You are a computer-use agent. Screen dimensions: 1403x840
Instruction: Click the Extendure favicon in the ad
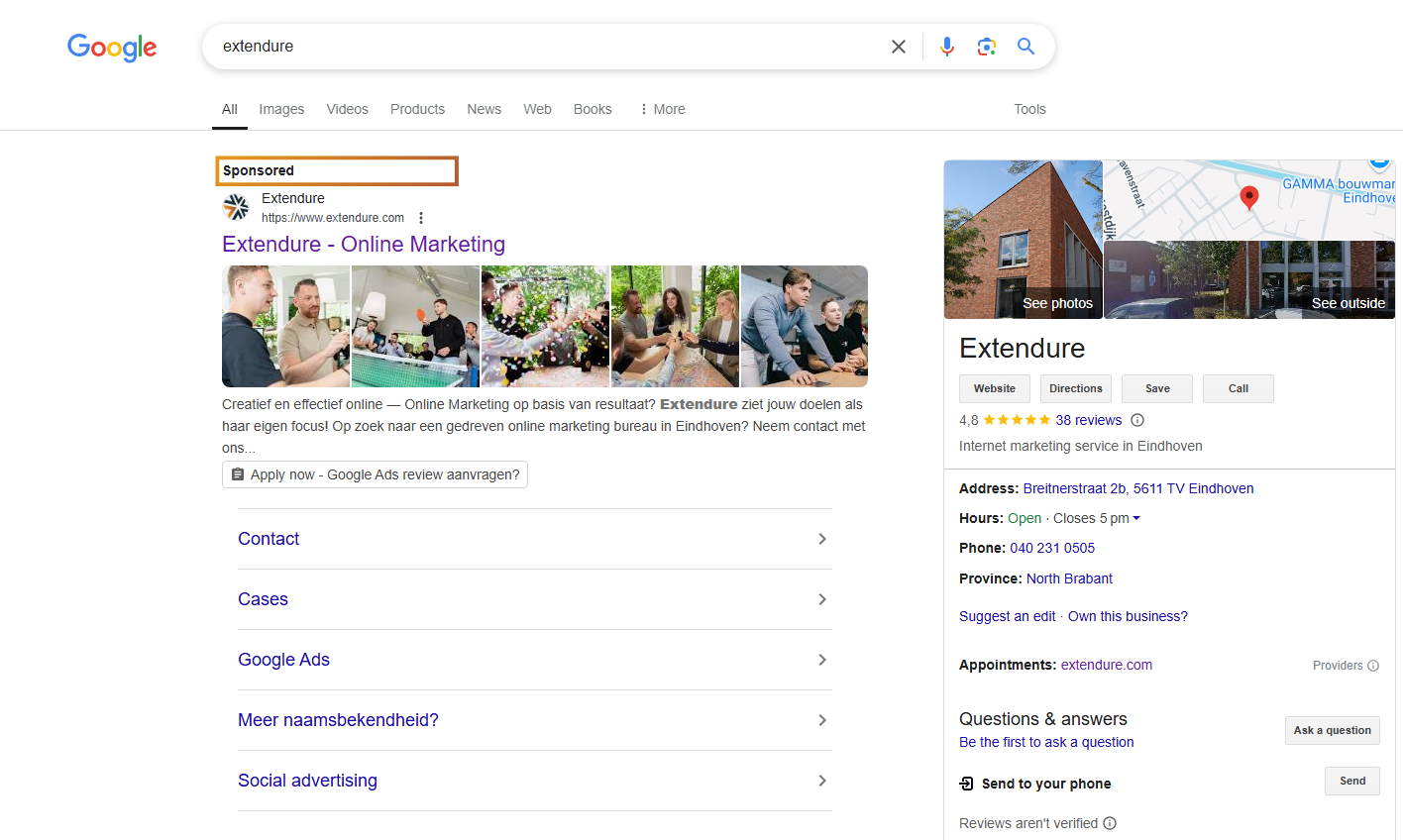236,207
